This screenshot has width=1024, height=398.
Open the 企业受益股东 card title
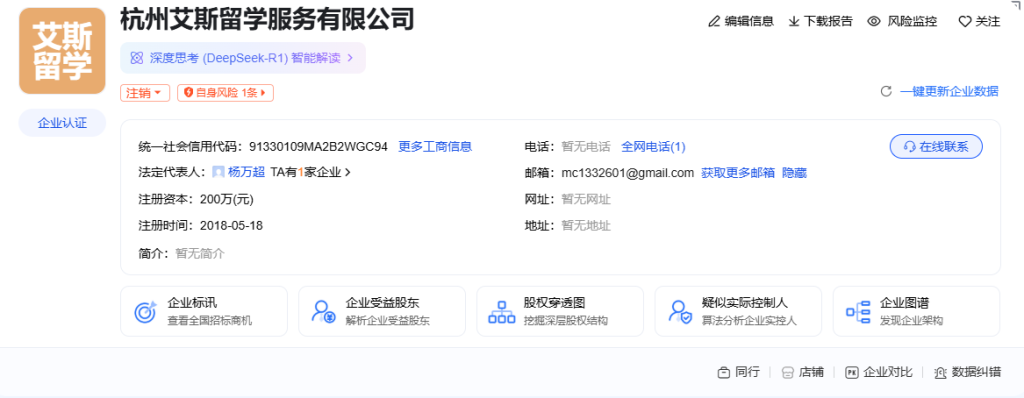(382, 303)
